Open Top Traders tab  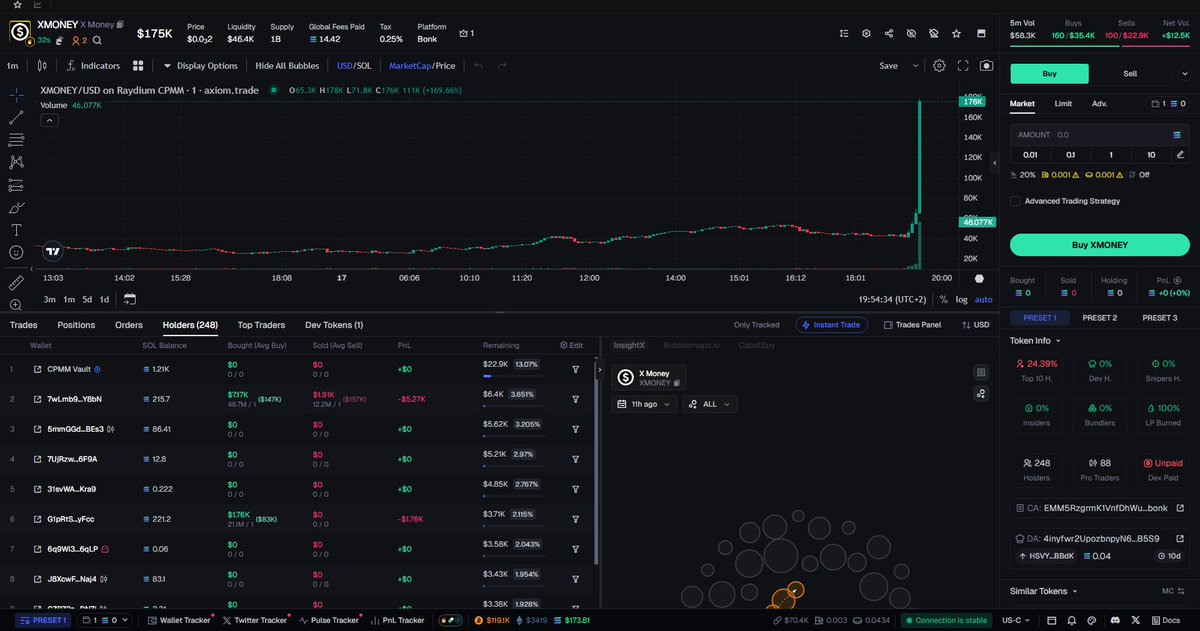(x=261, y=325)
